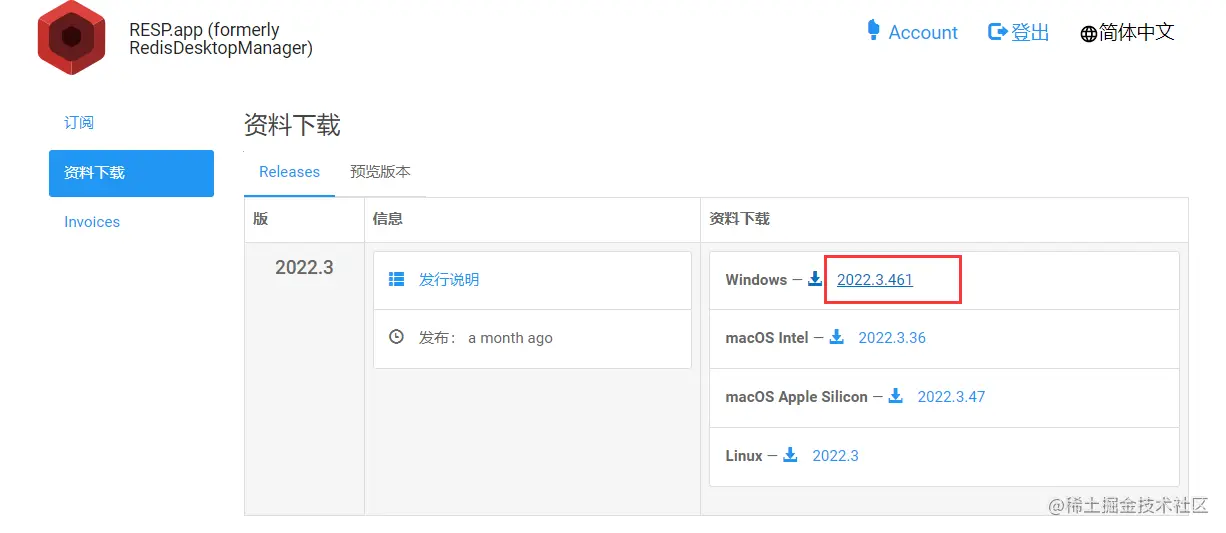
Task: Download macOS Apple Silicon build 2022.3.47
Action: [951, 397]
